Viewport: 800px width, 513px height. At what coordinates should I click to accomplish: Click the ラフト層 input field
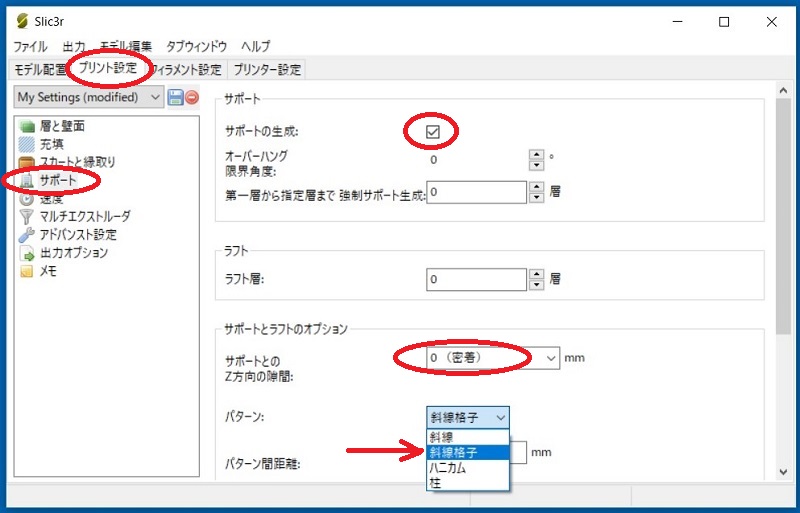(x=477, y=280)
